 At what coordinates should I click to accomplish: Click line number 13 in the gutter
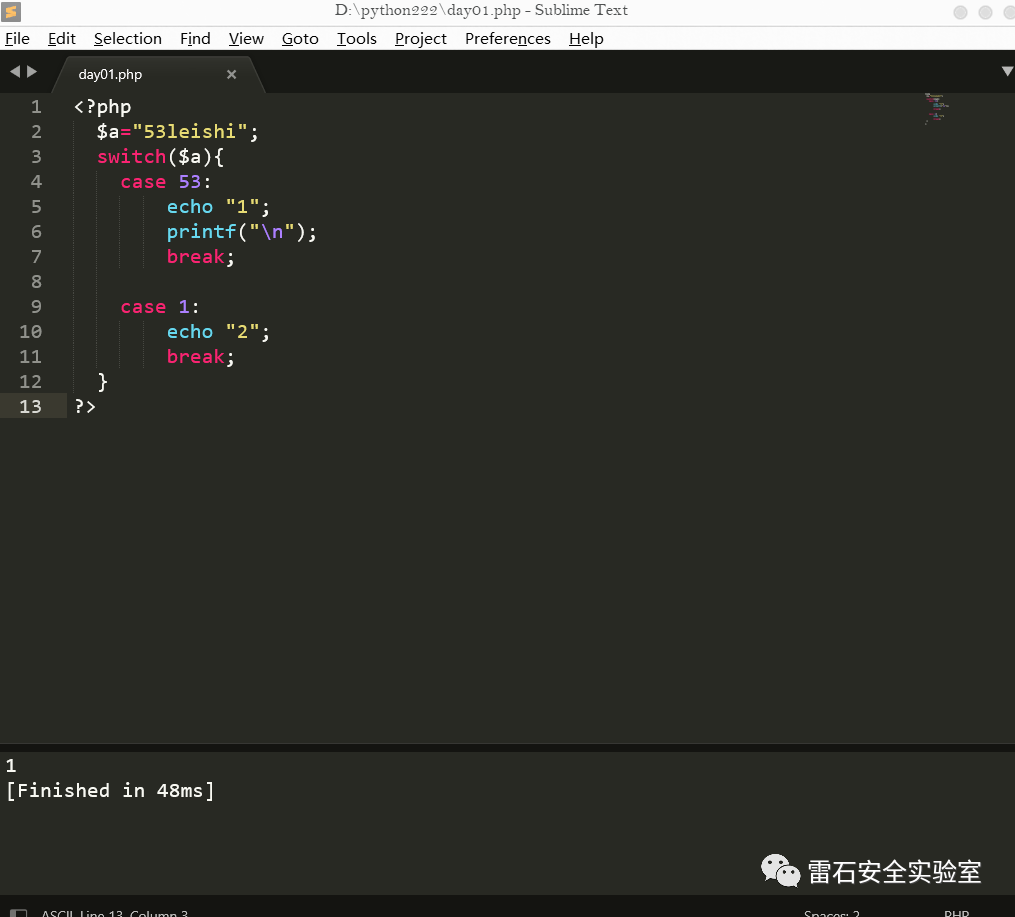[x=31, y=407]
